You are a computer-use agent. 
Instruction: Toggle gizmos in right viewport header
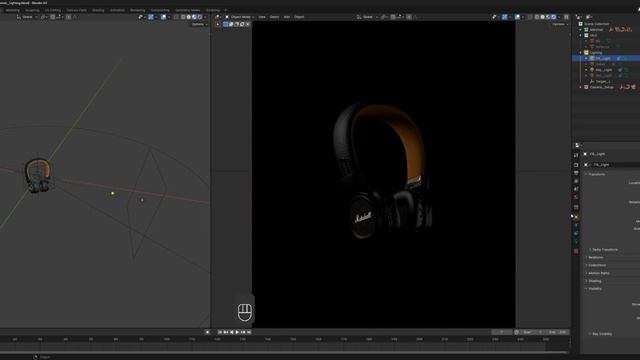[x=504, y=17]
